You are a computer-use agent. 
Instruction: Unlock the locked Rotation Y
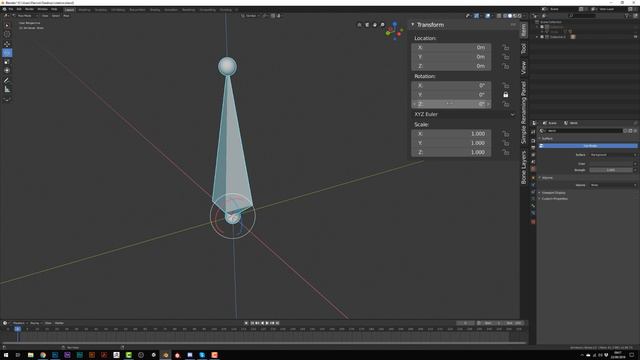point(505,95)
